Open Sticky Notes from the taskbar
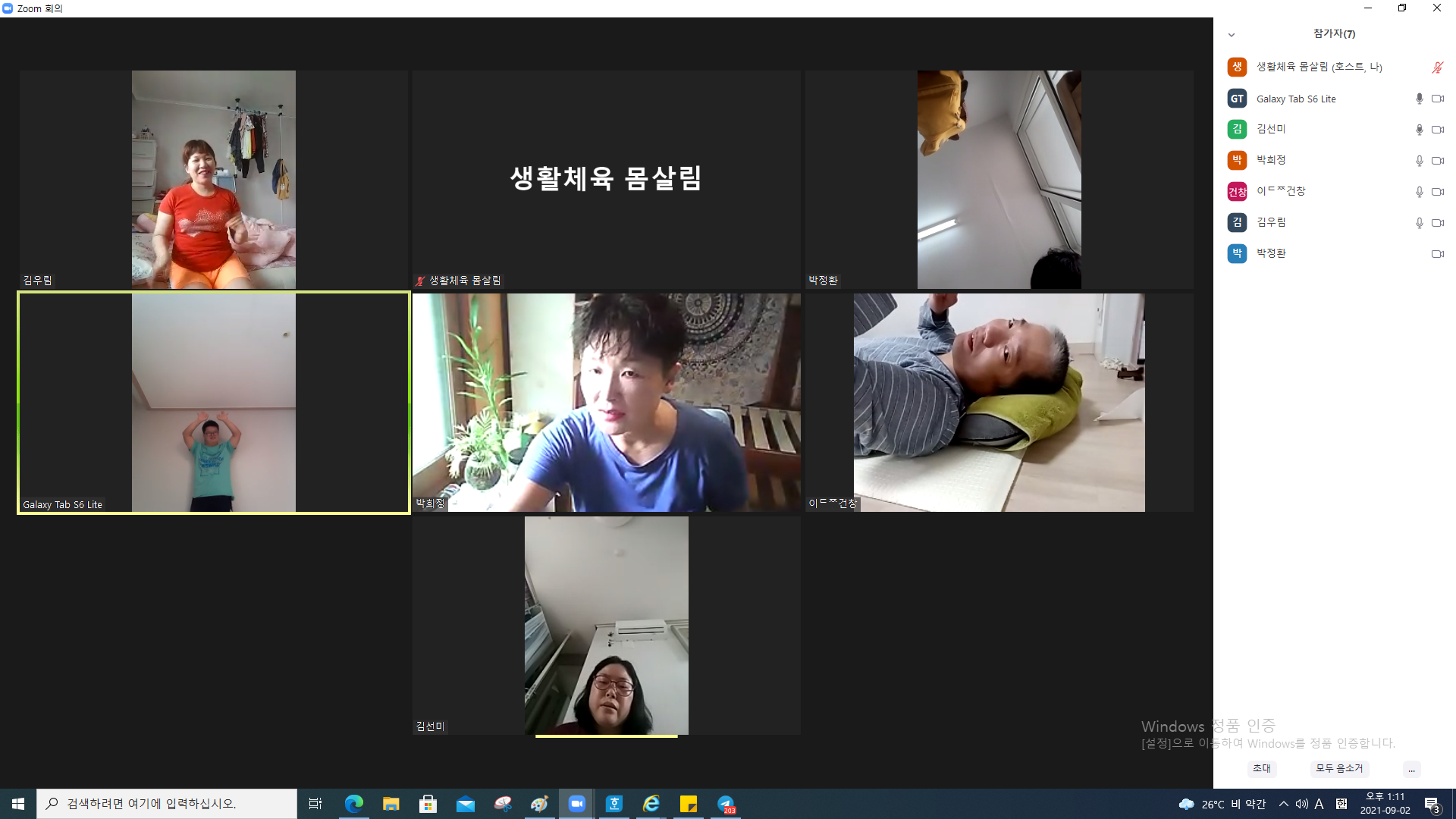Screen dimensions: 1456x819 click(x=688, y=804)
